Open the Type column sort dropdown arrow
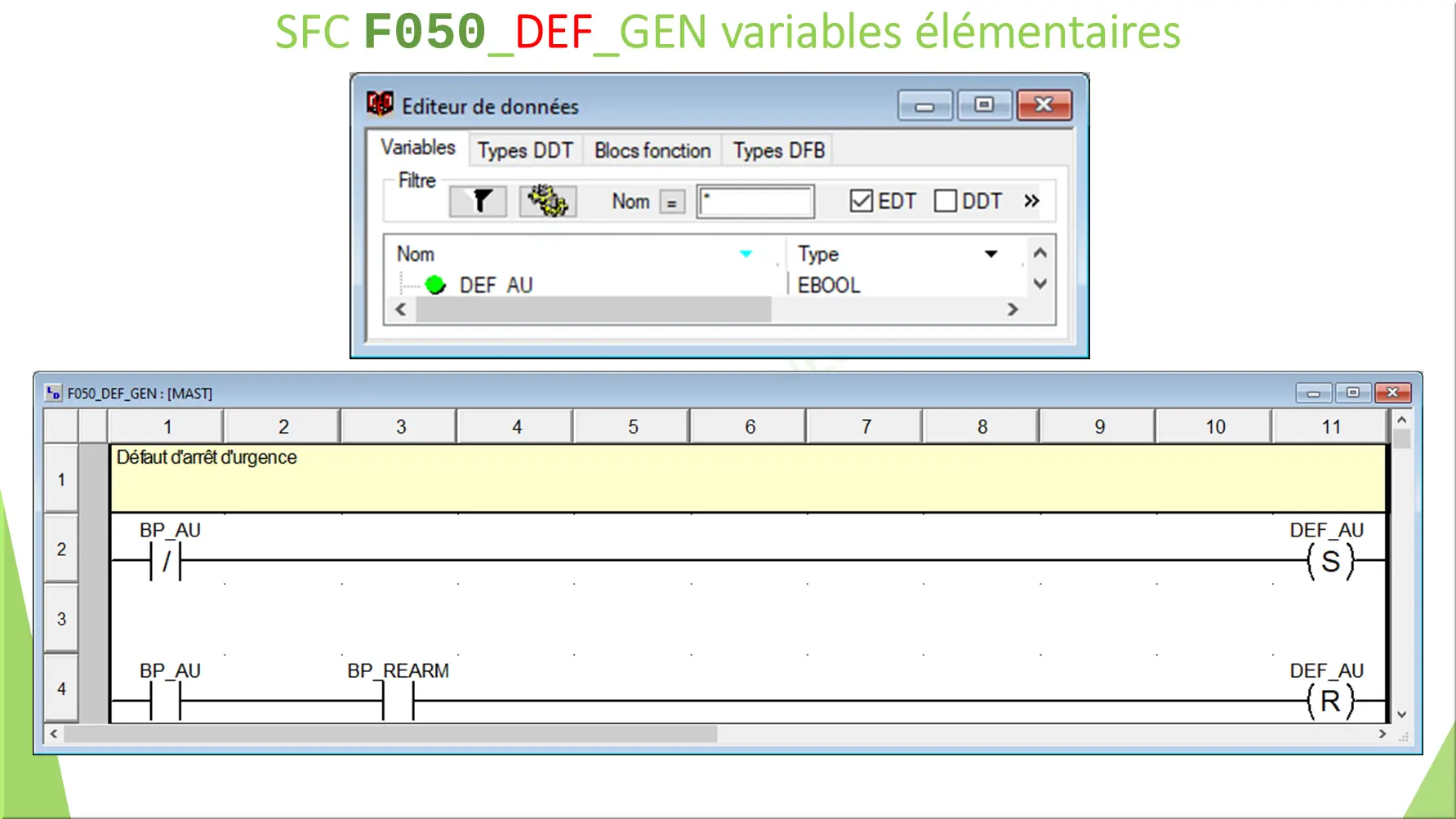The width and height of the screenshot is (1456, 819). coord(991,254)
